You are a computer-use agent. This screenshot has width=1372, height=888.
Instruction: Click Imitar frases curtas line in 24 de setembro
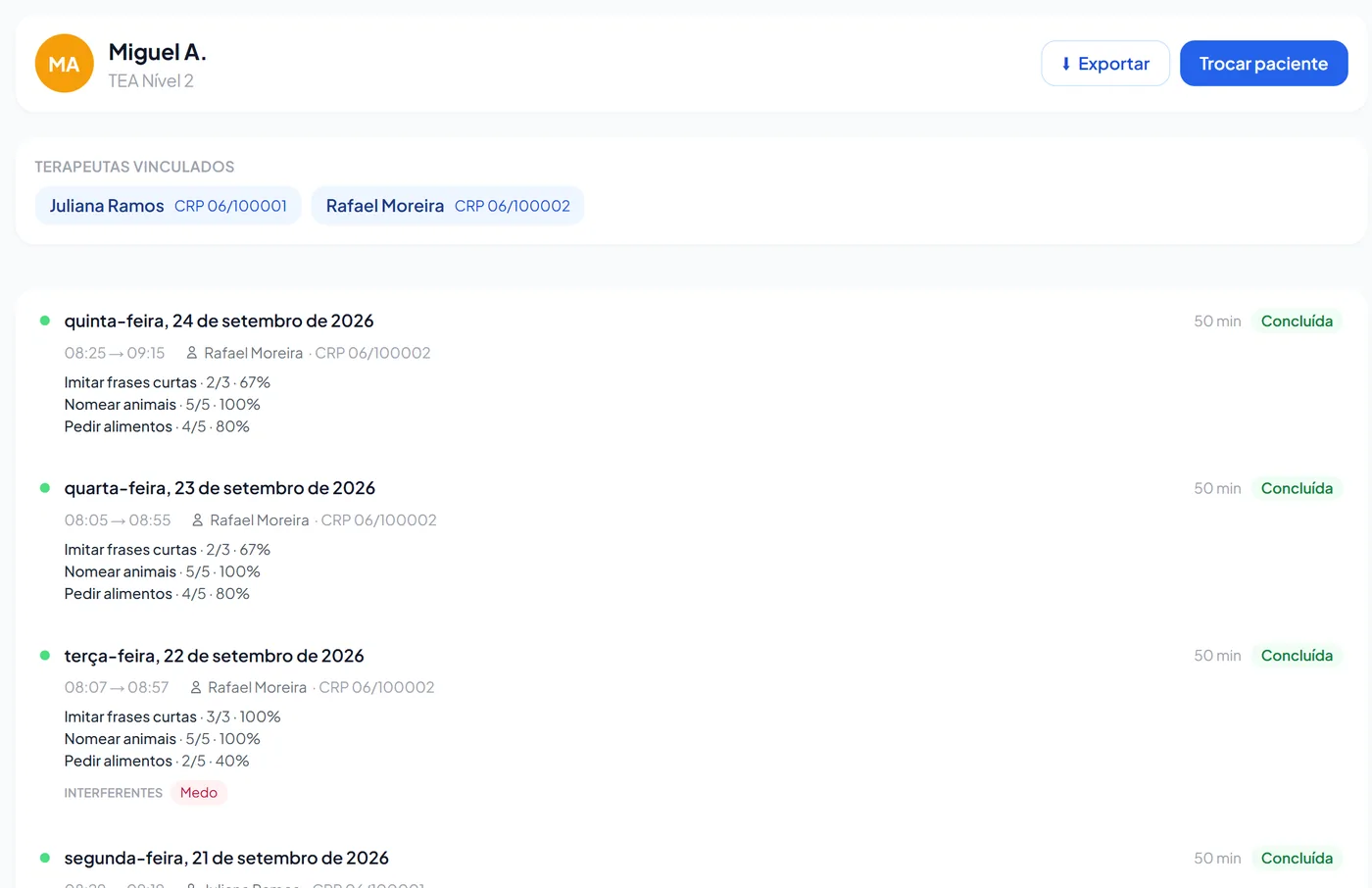[x=168, y=383]
